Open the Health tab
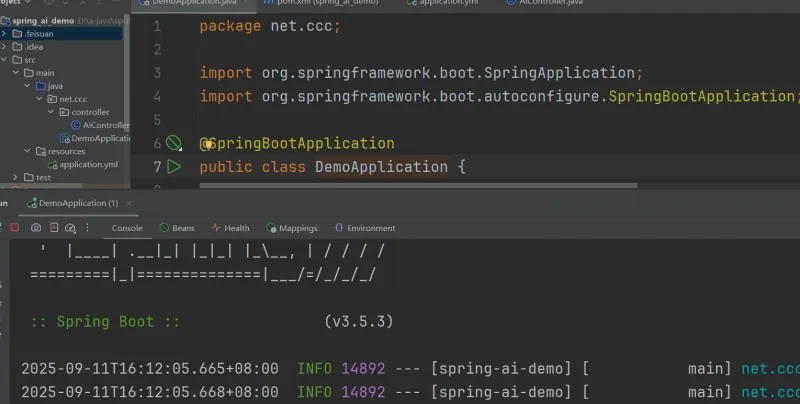This screenshot has width=800, height=404. pyautogui.click(x=230, y=228)
